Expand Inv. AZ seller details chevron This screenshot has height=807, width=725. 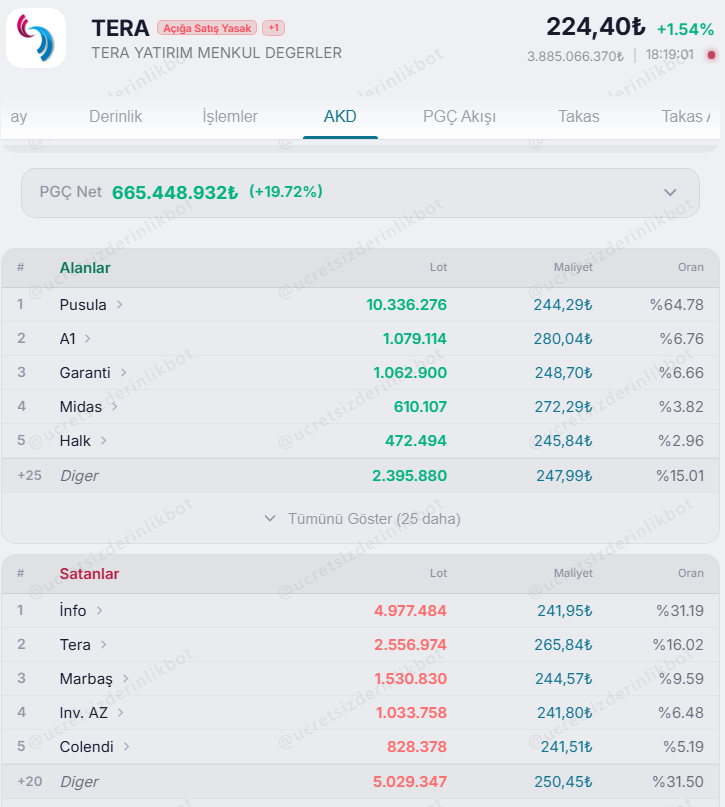[x=120, y=712]
